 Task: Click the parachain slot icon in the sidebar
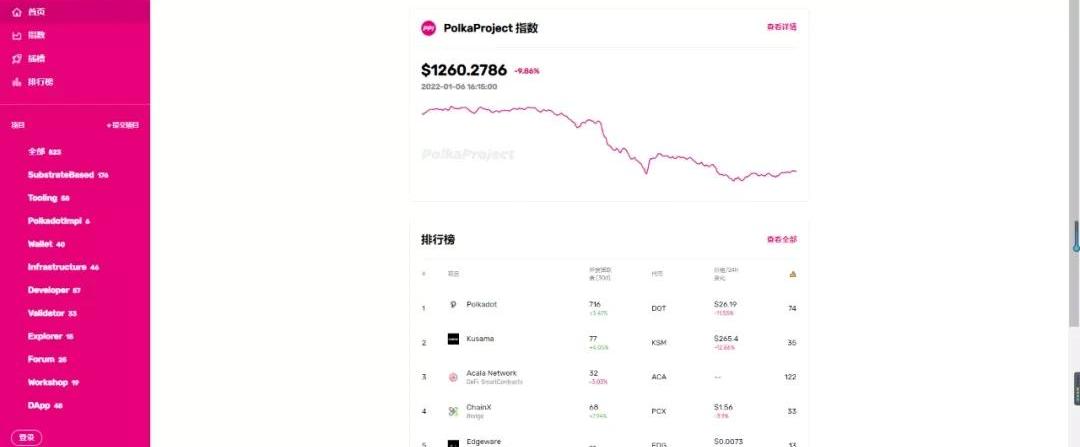tap(16, 58)
